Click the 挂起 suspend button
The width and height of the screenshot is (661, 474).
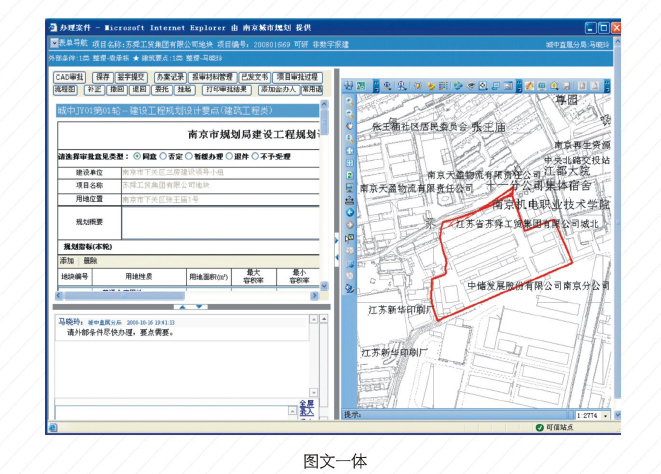tap(185, 89)
